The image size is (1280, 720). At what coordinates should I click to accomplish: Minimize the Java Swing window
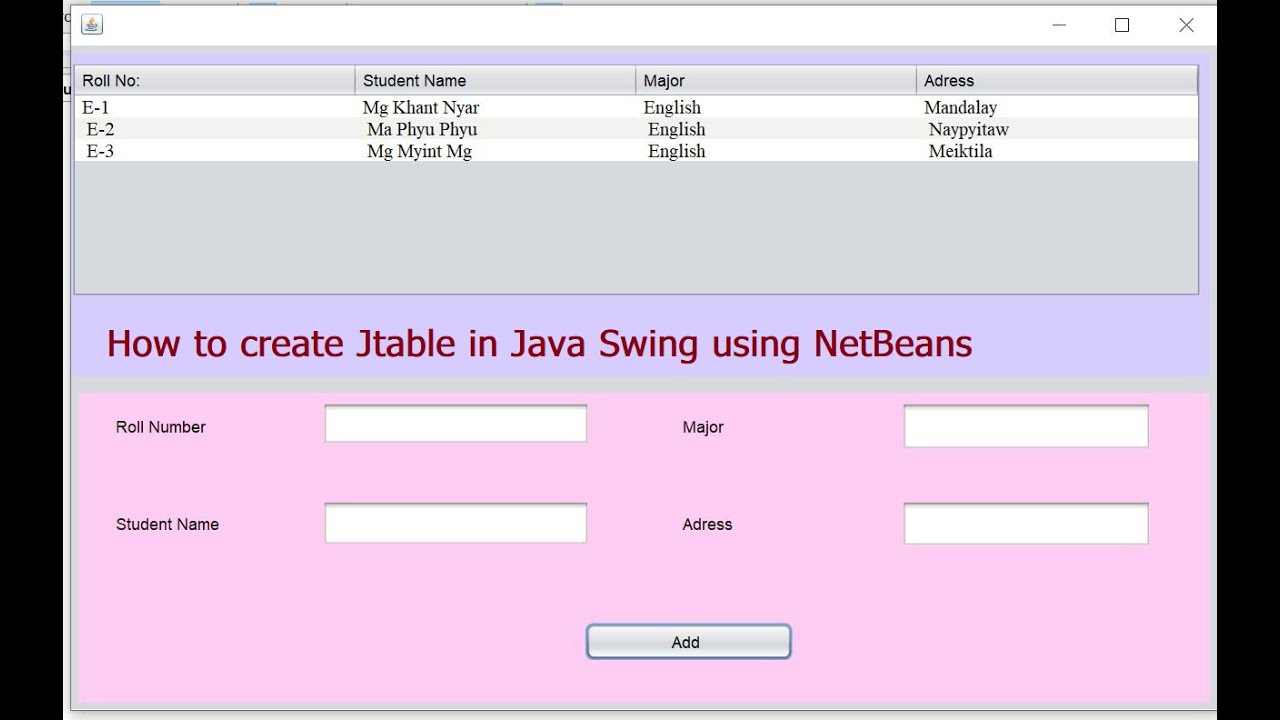pyautogui.click(x=1059, y=25)
